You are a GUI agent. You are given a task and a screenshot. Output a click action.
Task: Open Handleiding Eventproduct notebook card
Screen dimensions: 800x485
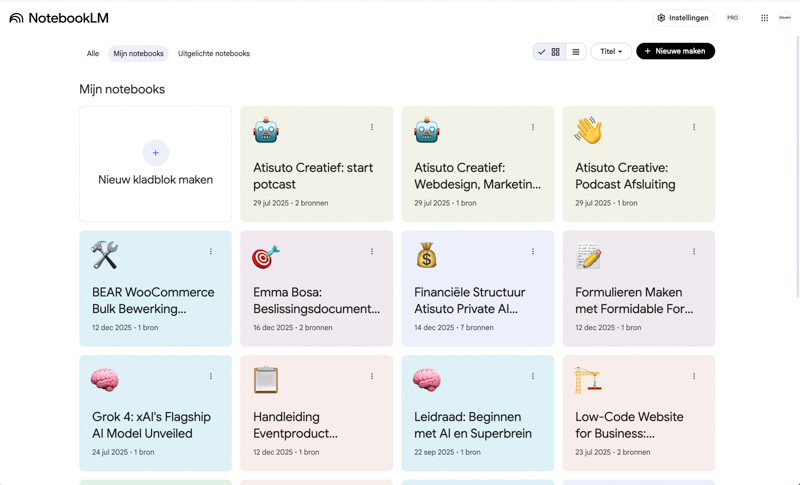click(x=316, y=425)
